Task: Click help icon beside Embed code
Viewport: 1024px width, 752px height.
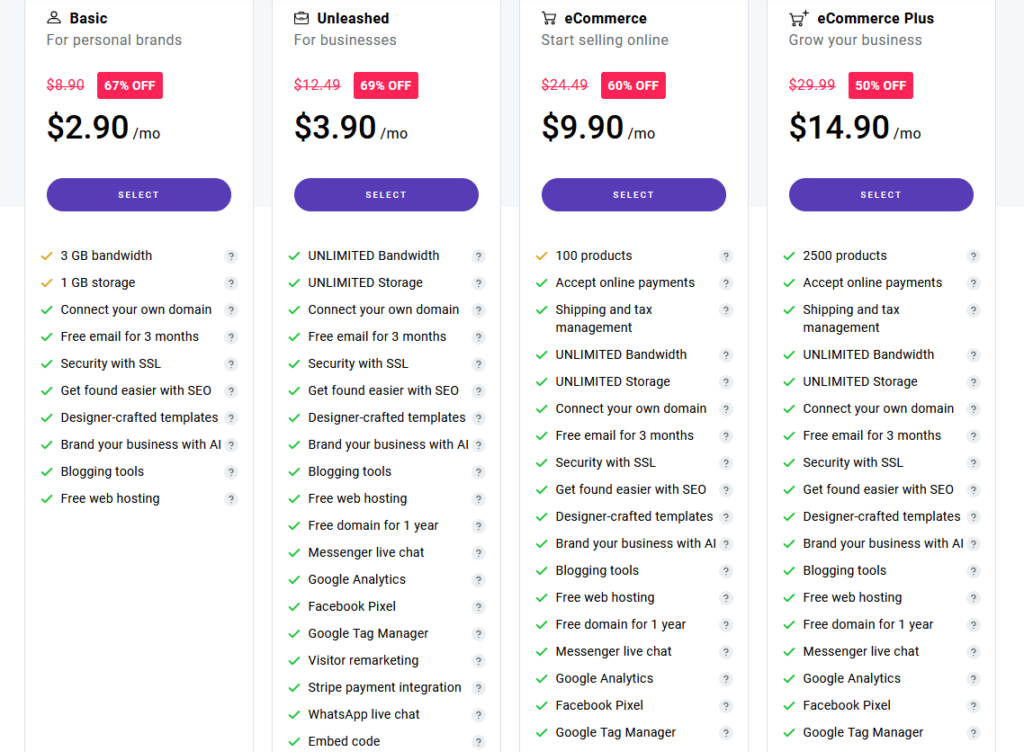Action: pyautogui.click(x=479, y=742)
